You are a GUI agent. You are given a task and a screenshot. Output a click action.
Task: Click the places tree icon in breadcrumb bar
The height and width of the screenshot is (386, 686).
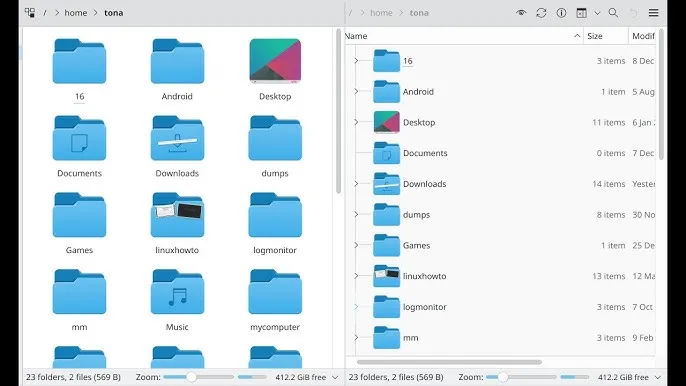(30, 13)
